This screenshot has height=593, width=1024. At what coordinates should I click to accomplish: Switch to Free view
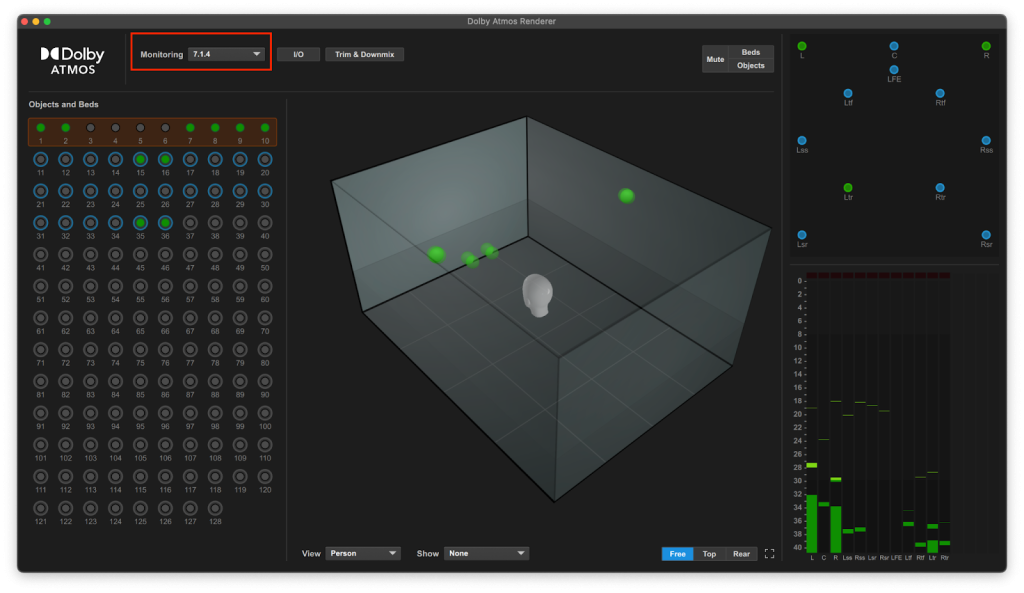(x=677, y=554)
